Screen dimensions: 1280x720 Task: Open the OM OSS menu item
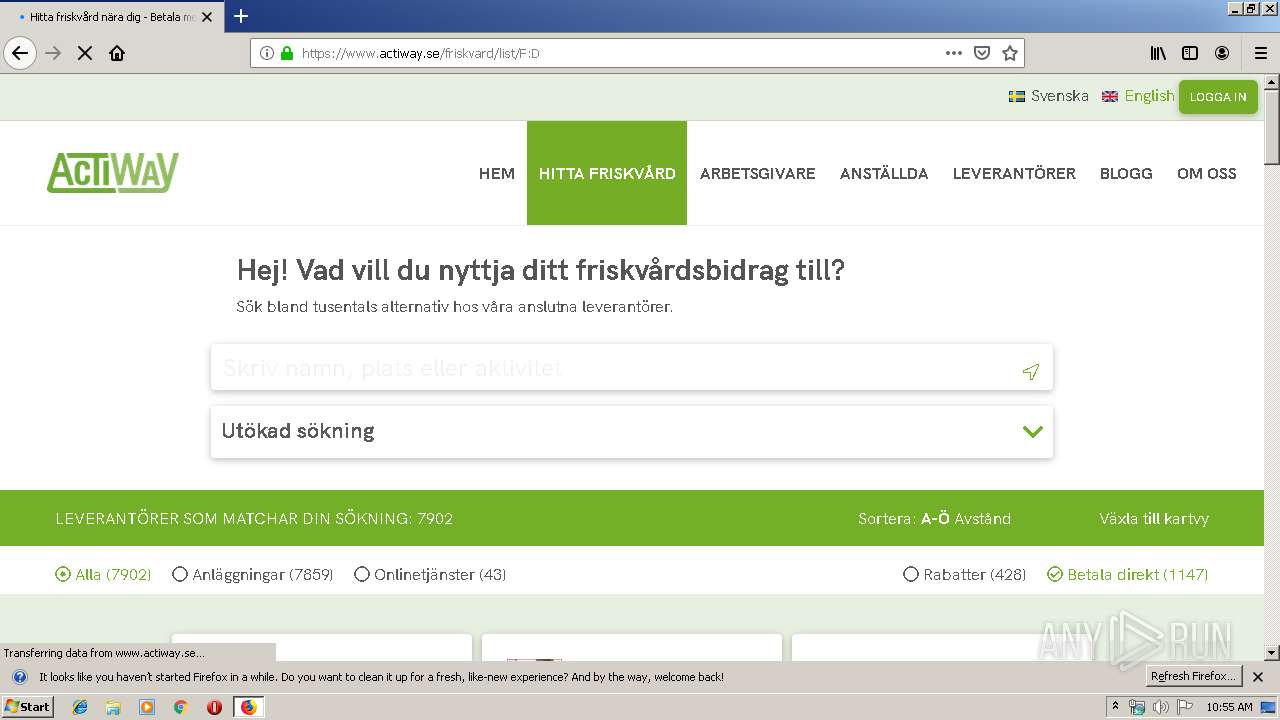point(1207,173)
